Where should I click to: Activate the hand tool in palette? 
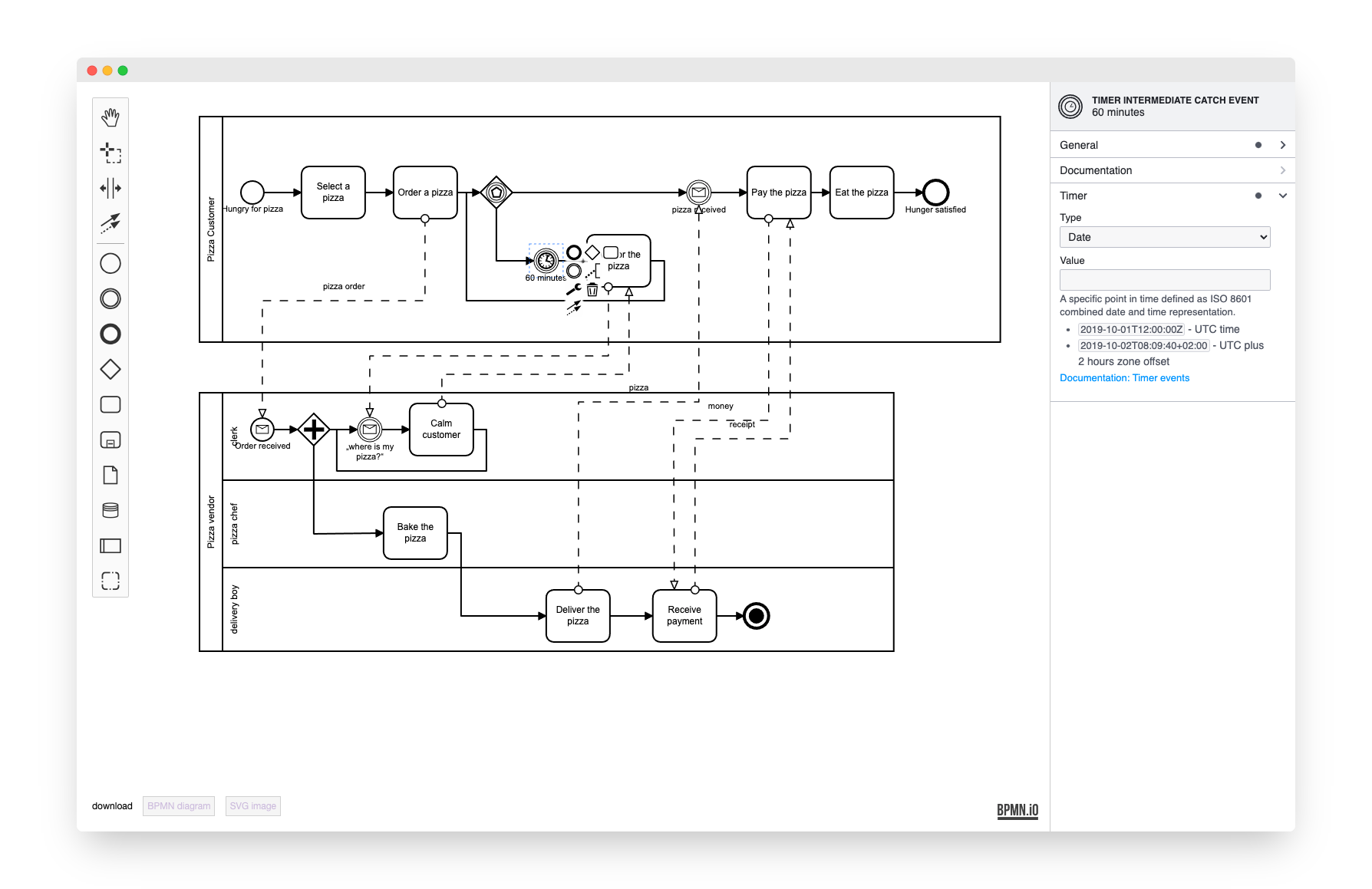pos(110,117)
